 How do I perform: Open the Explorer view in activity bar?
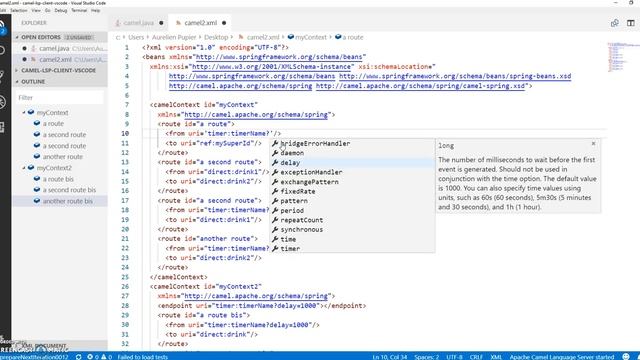click(x=2, y=27)
